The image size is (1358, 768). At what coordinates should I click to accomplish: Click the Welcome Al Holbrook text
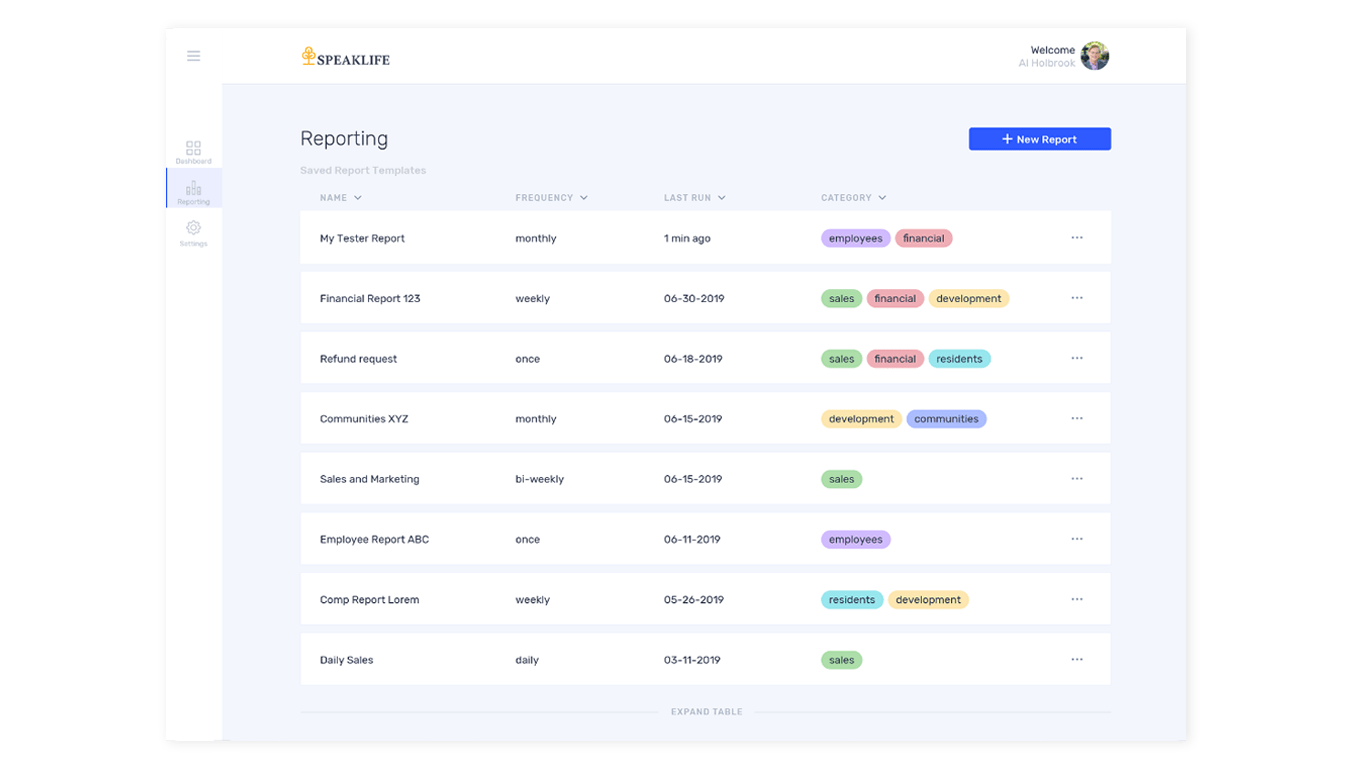(x=1047, y=56)
